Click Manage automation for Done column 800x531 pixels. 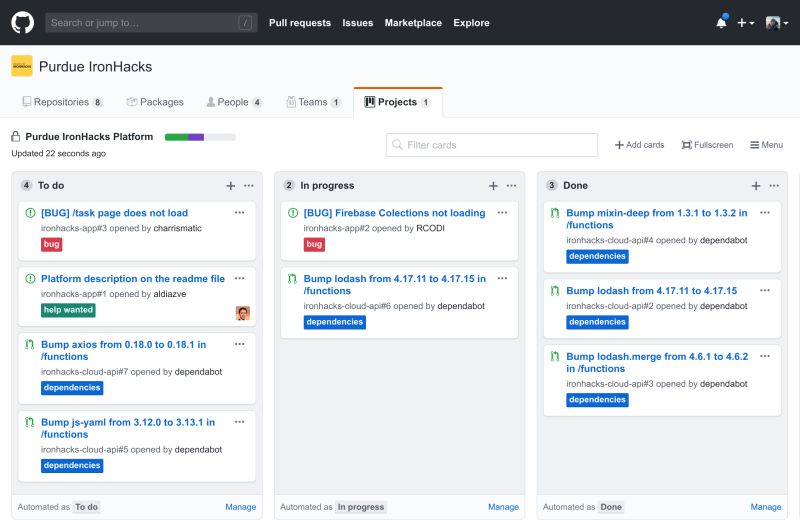tap(766, 507)
